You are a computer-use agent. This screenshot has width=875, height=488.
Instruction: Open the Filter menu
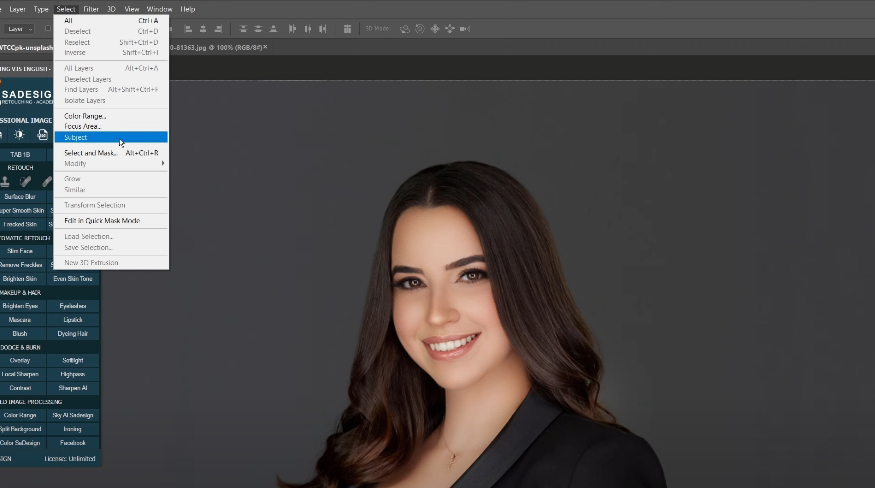pos(91,9)
